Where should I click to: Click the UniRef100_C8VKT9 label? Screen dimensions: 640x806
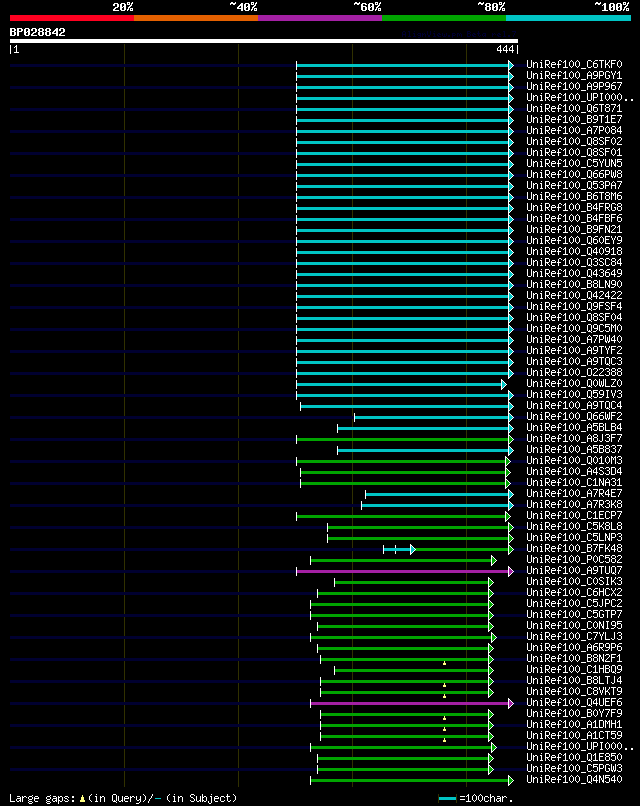coord(574,692)
